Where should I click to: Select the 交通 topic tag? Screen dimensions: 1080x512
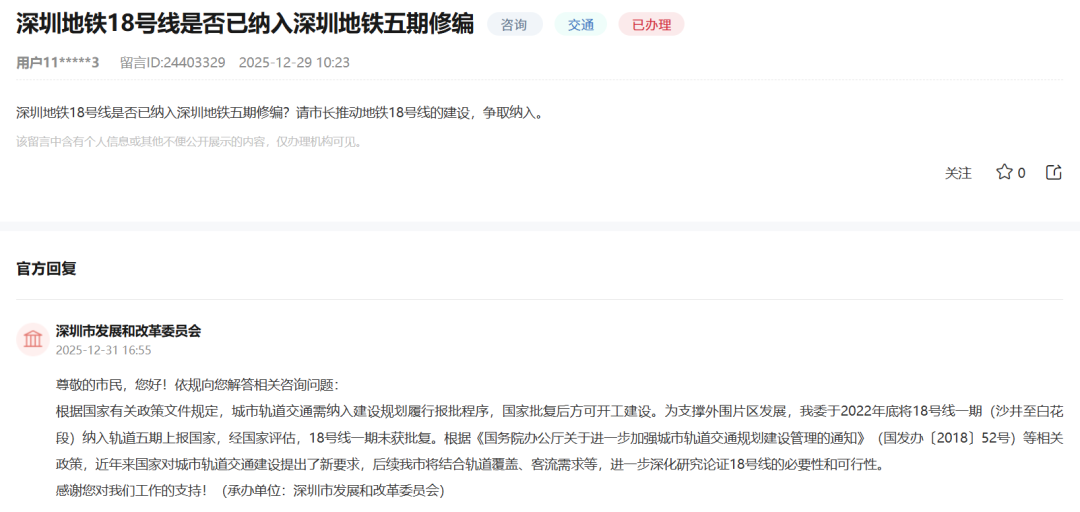pos(581,25)
